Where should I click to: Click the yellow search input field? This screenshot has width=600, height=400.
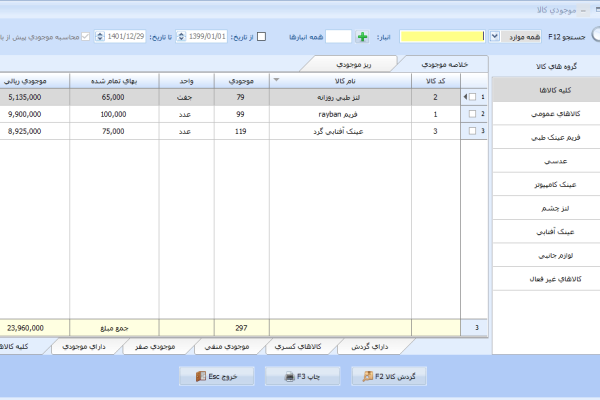[x=442, y=36]
